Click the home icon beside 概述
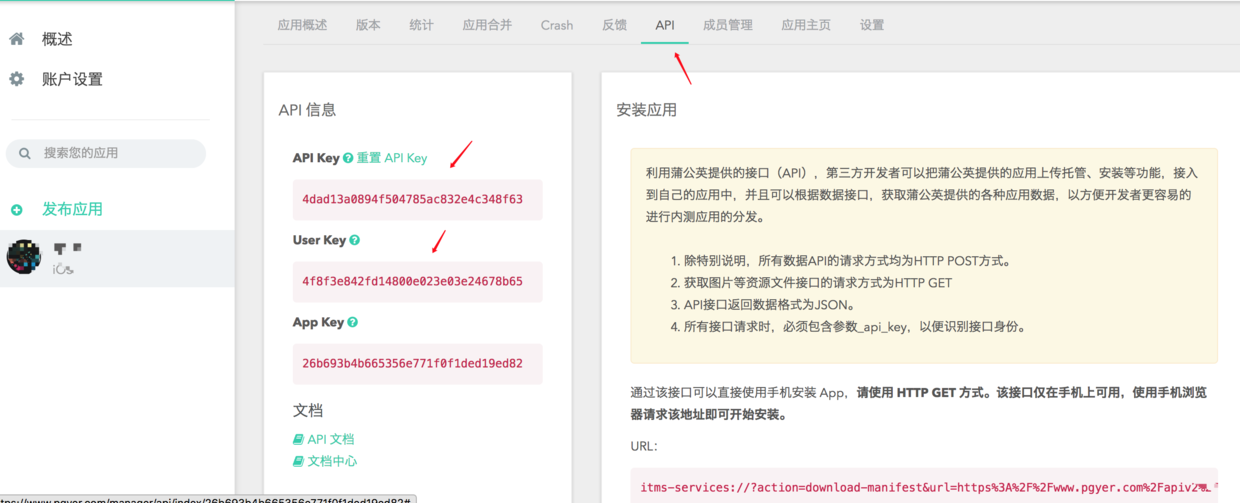 click(16, 39)
